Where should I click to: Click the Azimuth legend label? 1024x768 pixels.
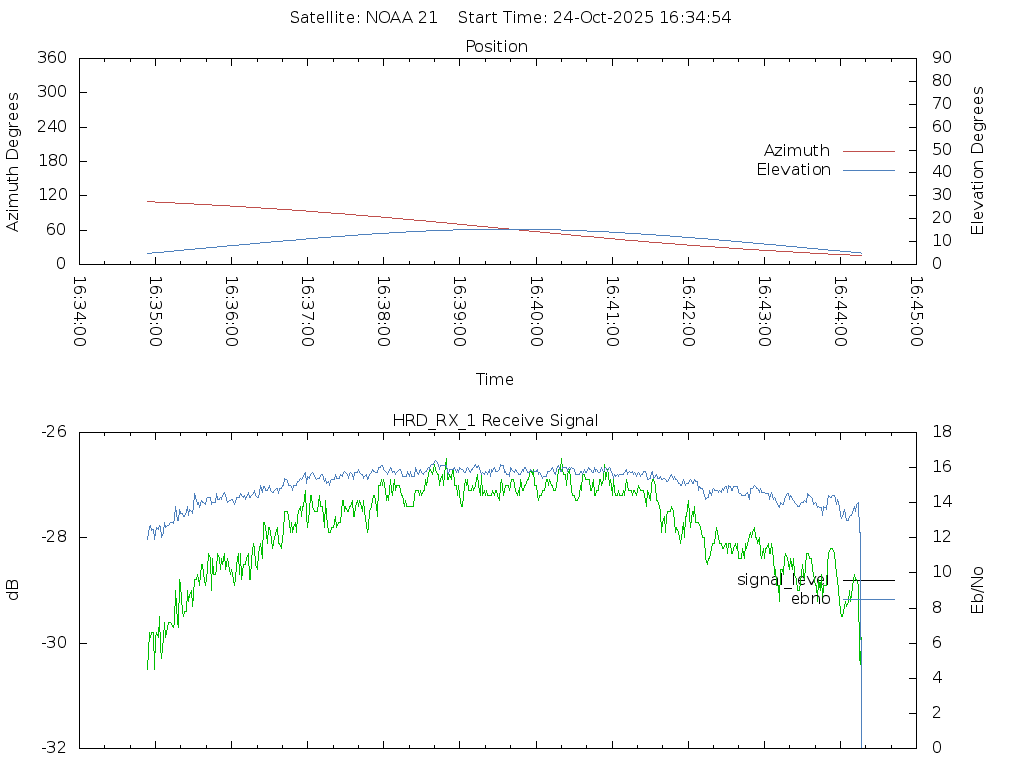(x=796, y=151)
